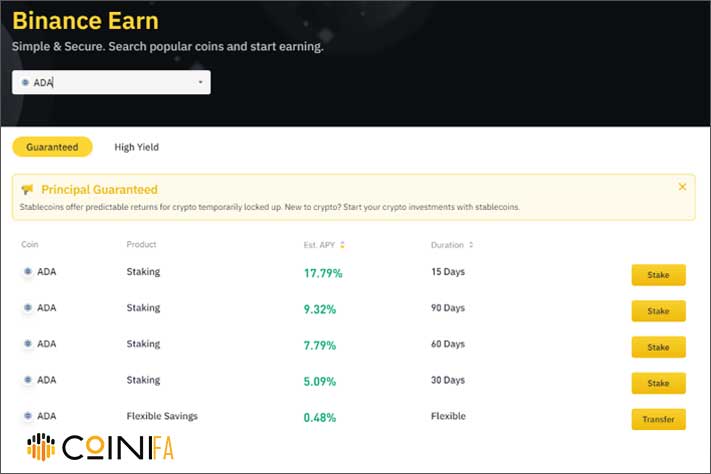Click ADA coin icon in 60 Days row

28,343
